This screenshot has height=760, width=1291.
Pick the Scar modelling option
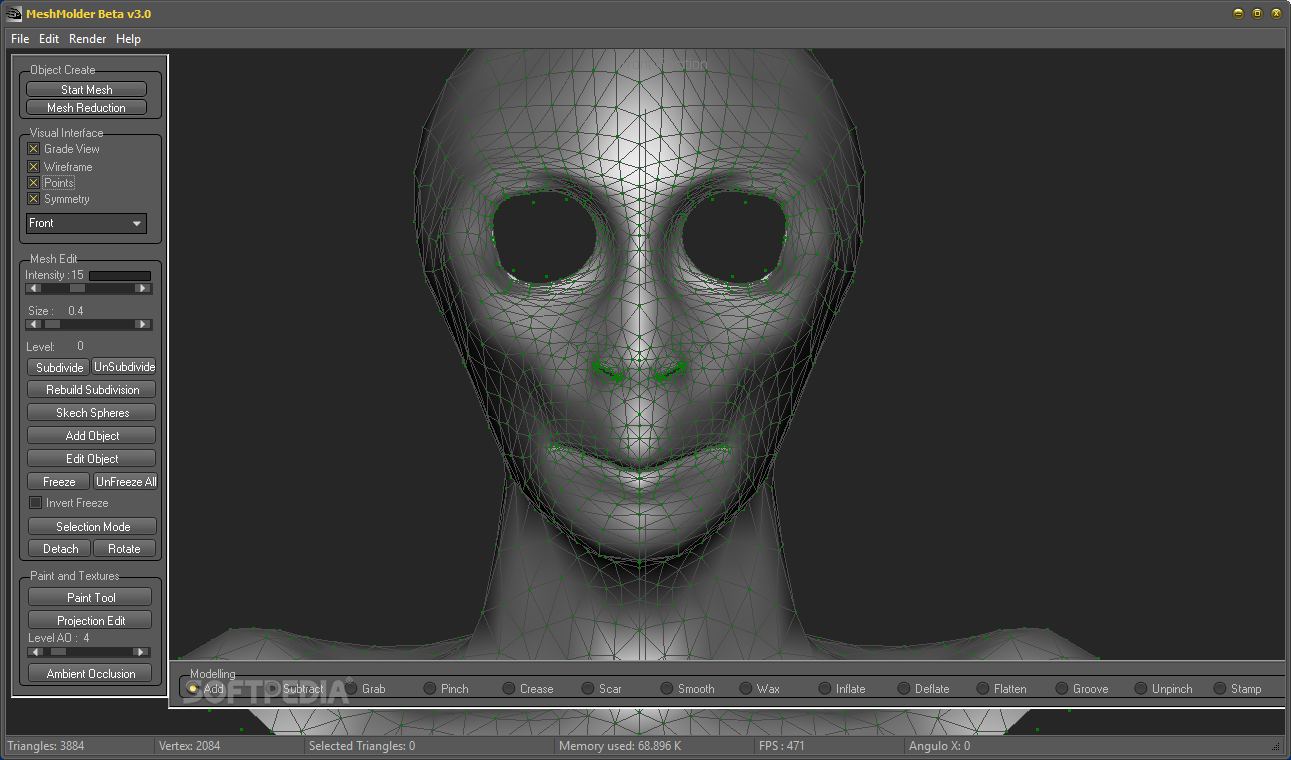click(588, 688)
